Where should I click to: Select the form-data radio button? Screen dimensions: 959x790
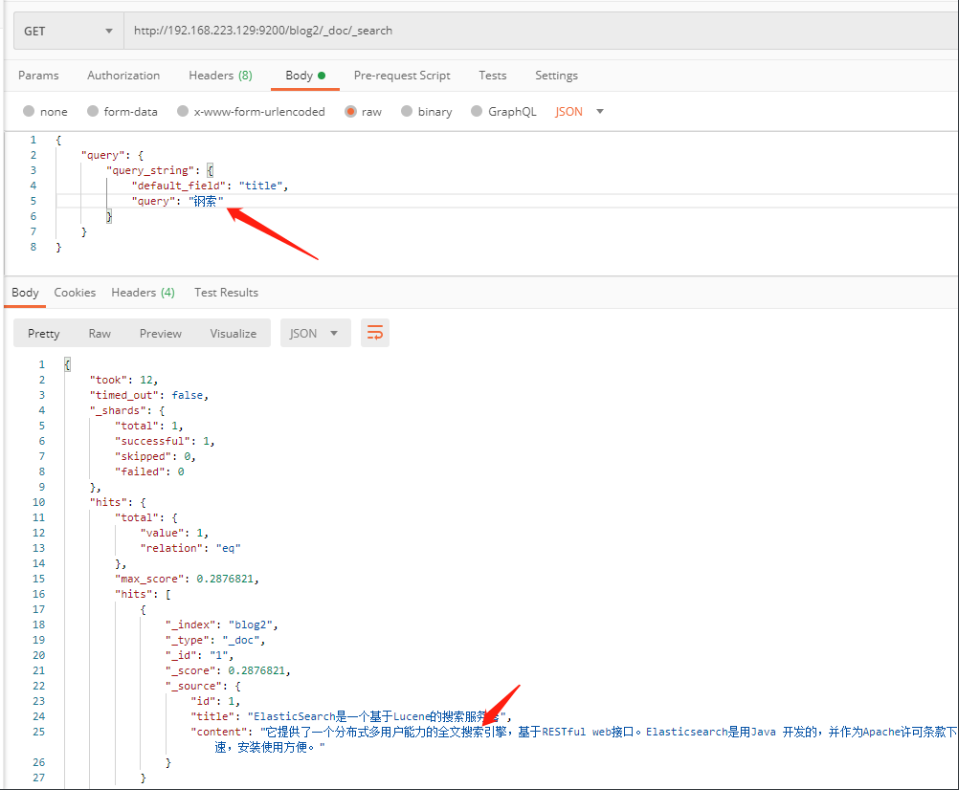pos(93,111)
